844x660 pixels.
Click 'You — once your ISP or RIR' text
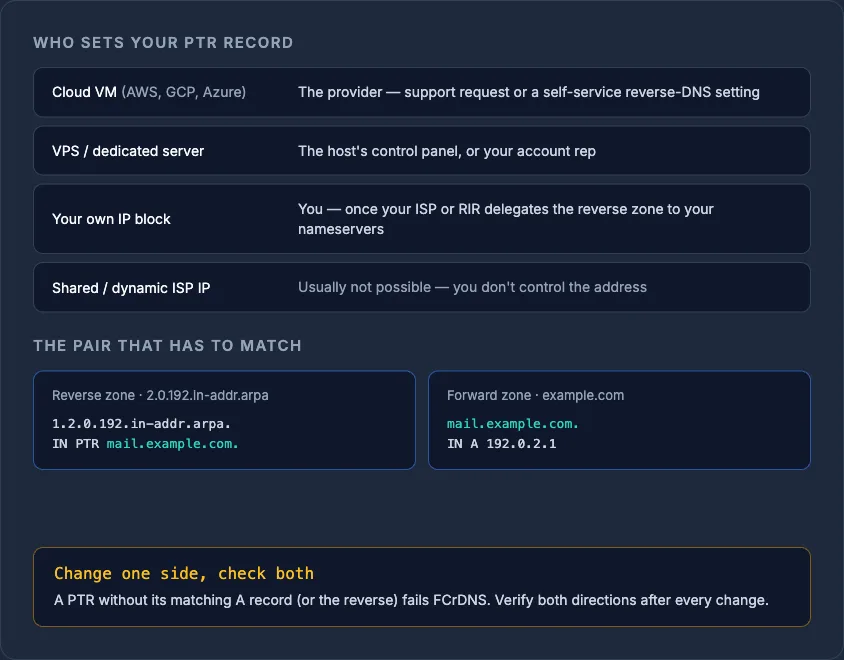pyautogui.click(x=506, y=219)
